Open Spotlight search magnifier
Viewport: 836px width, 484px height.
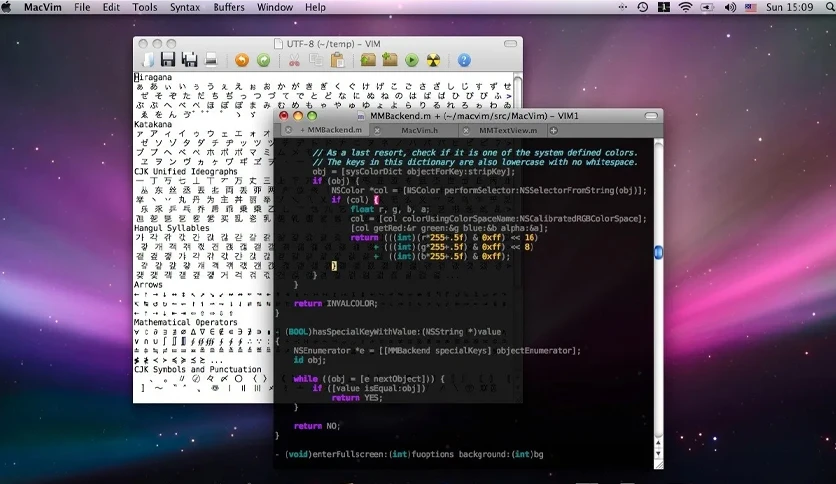[830, 7]
